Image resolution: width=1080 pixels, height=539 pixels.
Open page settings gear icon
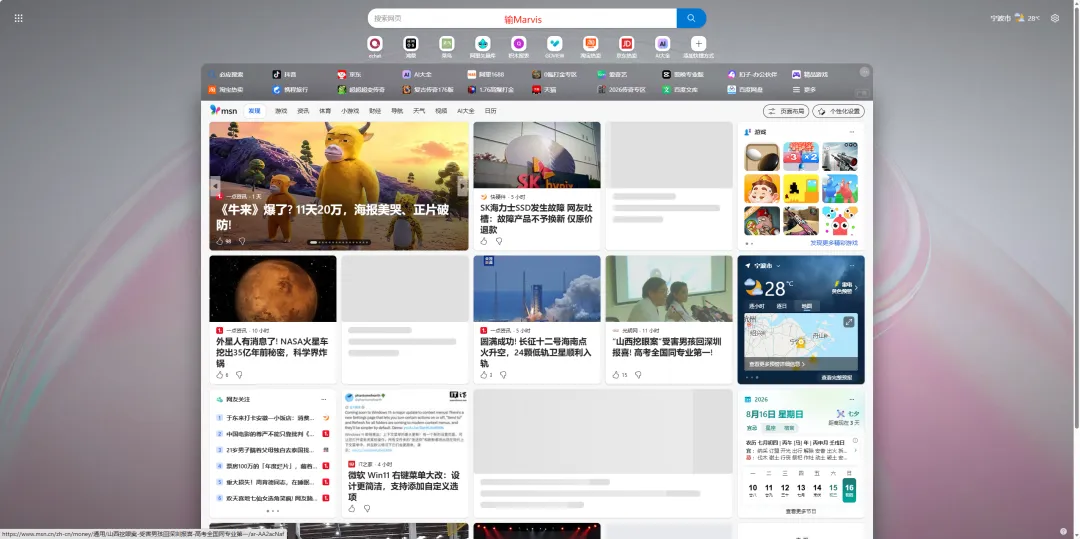[x=1055, y=18]
